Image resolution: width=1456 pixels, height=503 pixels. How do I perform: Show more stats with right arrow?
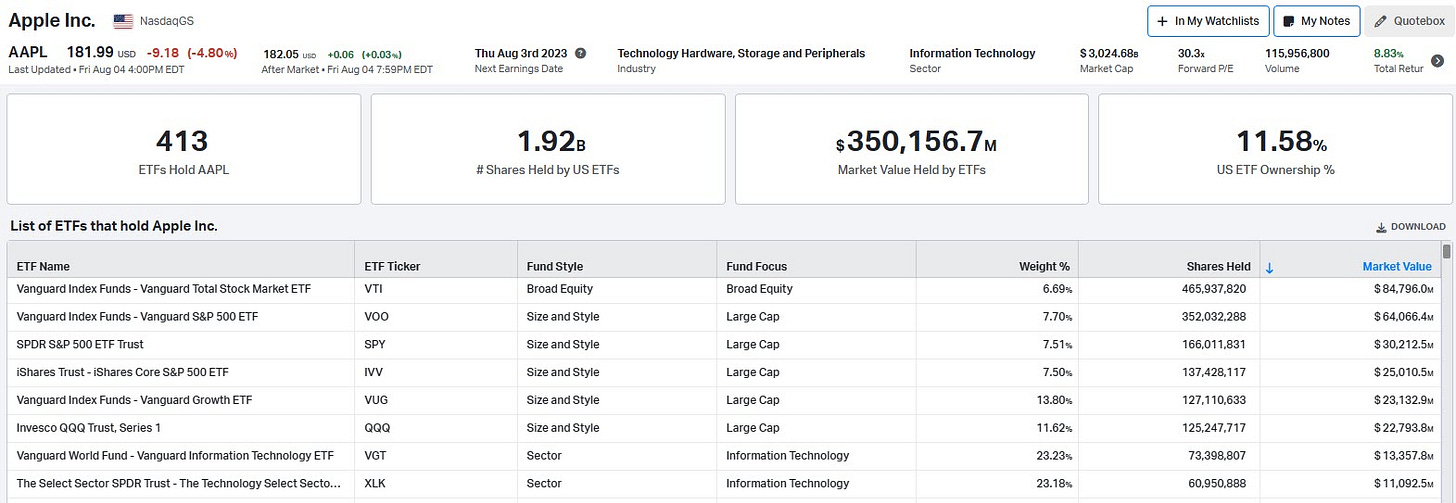click(x=1439, y=61)
